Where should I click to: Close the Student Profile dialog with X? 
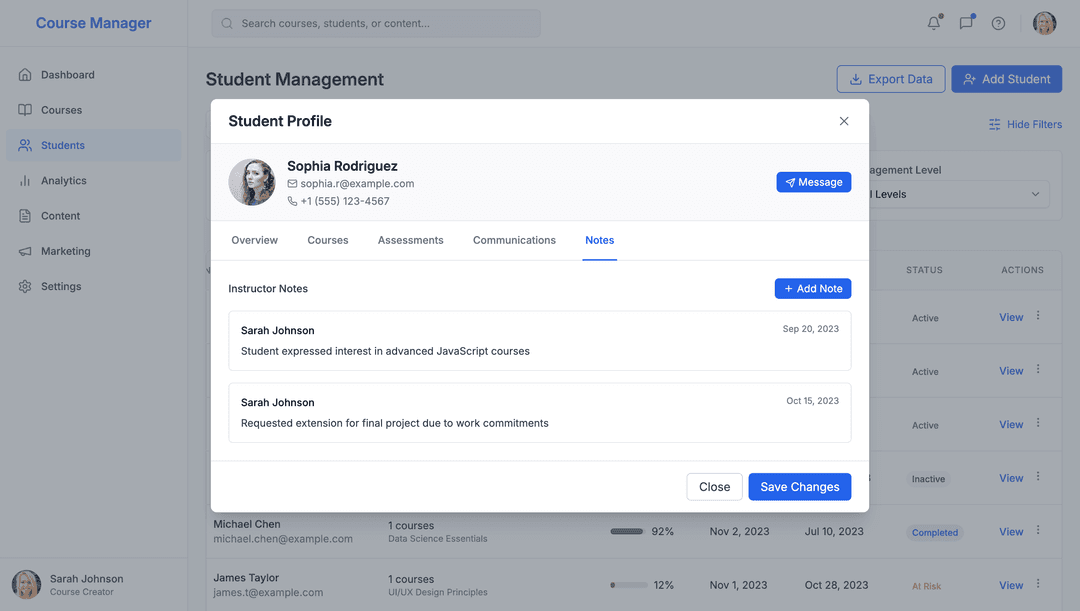(843, 121)
